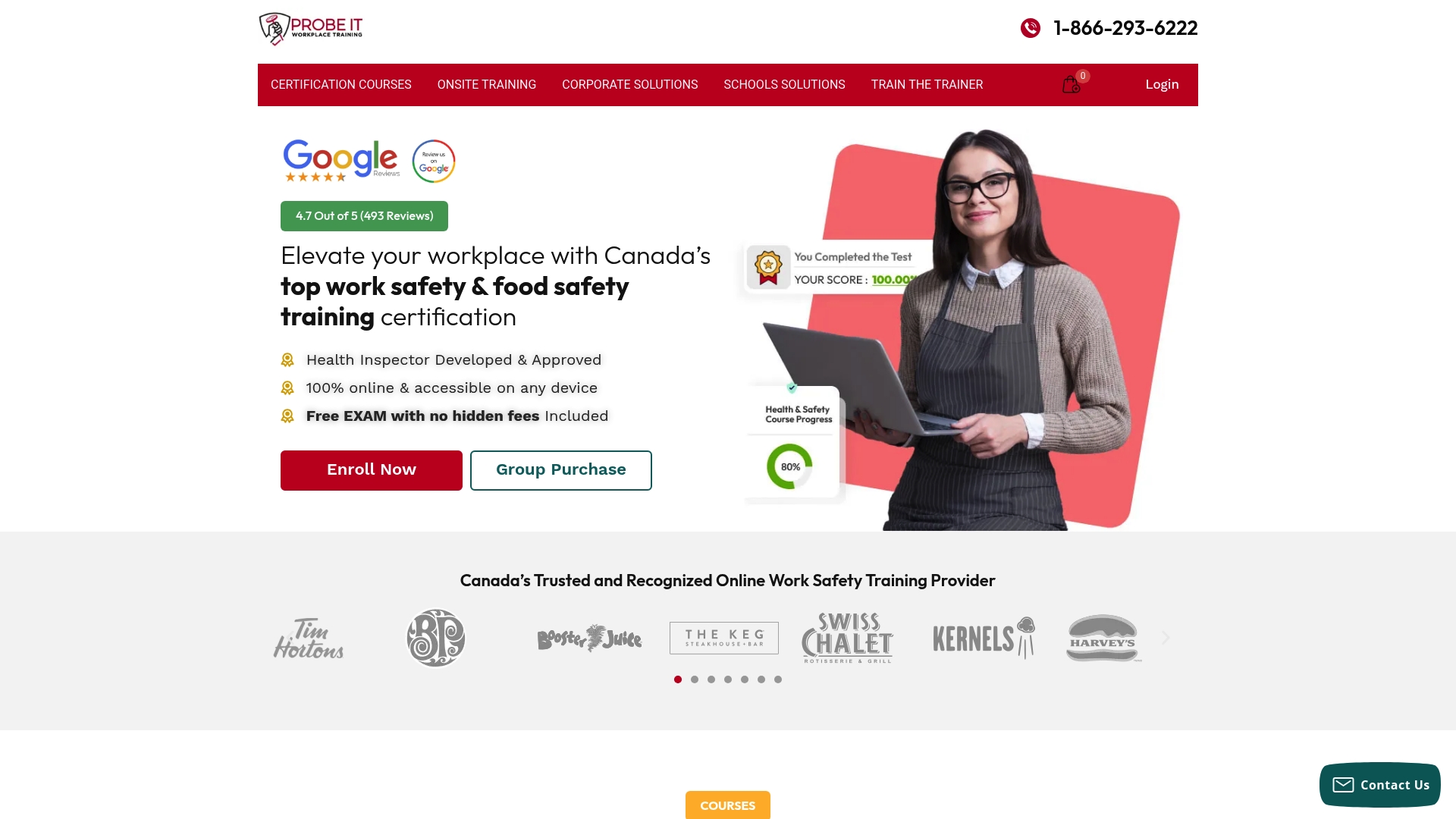This screenshot has height=819, width=1456.
Task: Open Onsite Training menu item
Action: [x=487, y=84]
